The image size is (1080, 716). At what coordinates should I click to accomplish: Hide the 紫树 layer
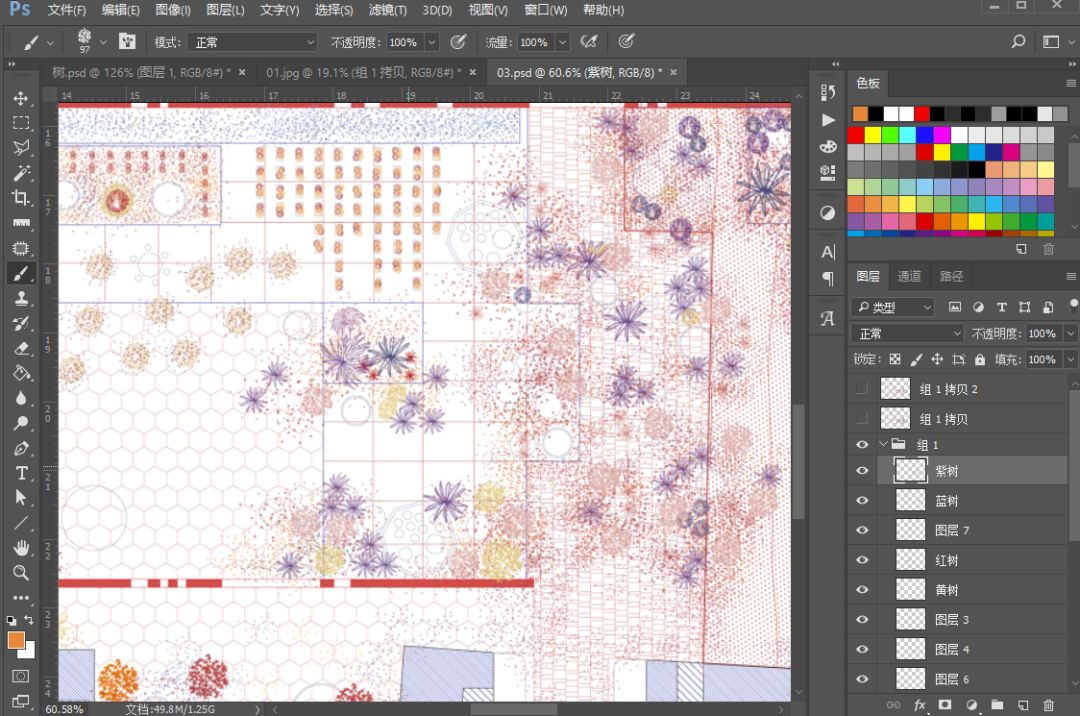862,471
